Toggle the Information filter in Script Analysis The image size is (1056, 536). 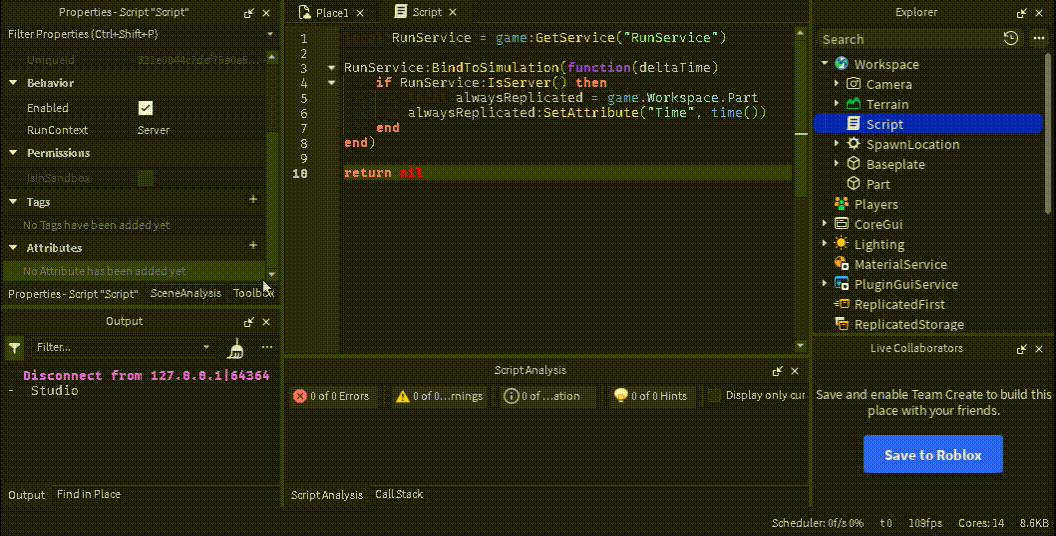(548, 396)
